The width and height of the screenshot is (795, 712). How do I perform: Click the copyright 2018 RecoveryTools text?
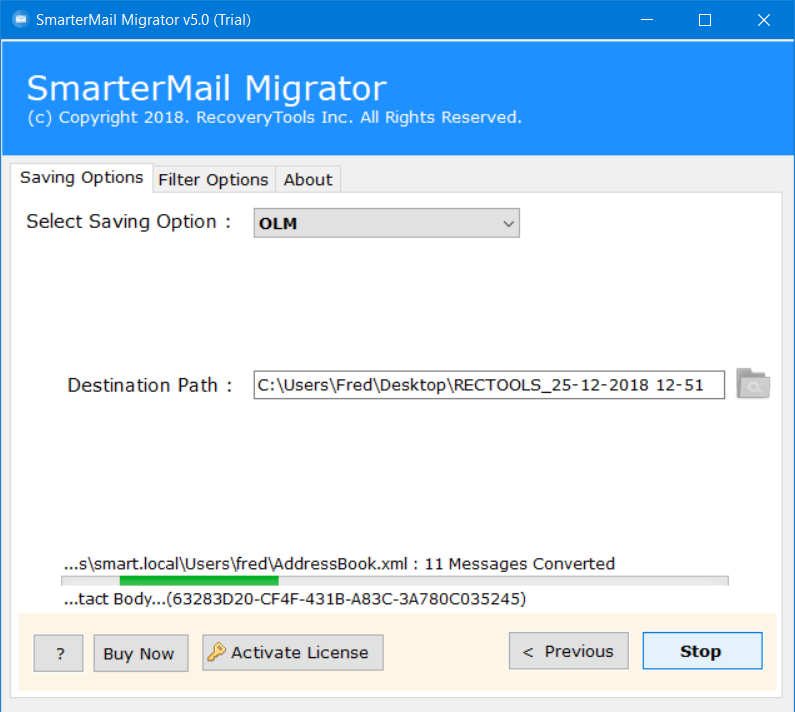274,117
